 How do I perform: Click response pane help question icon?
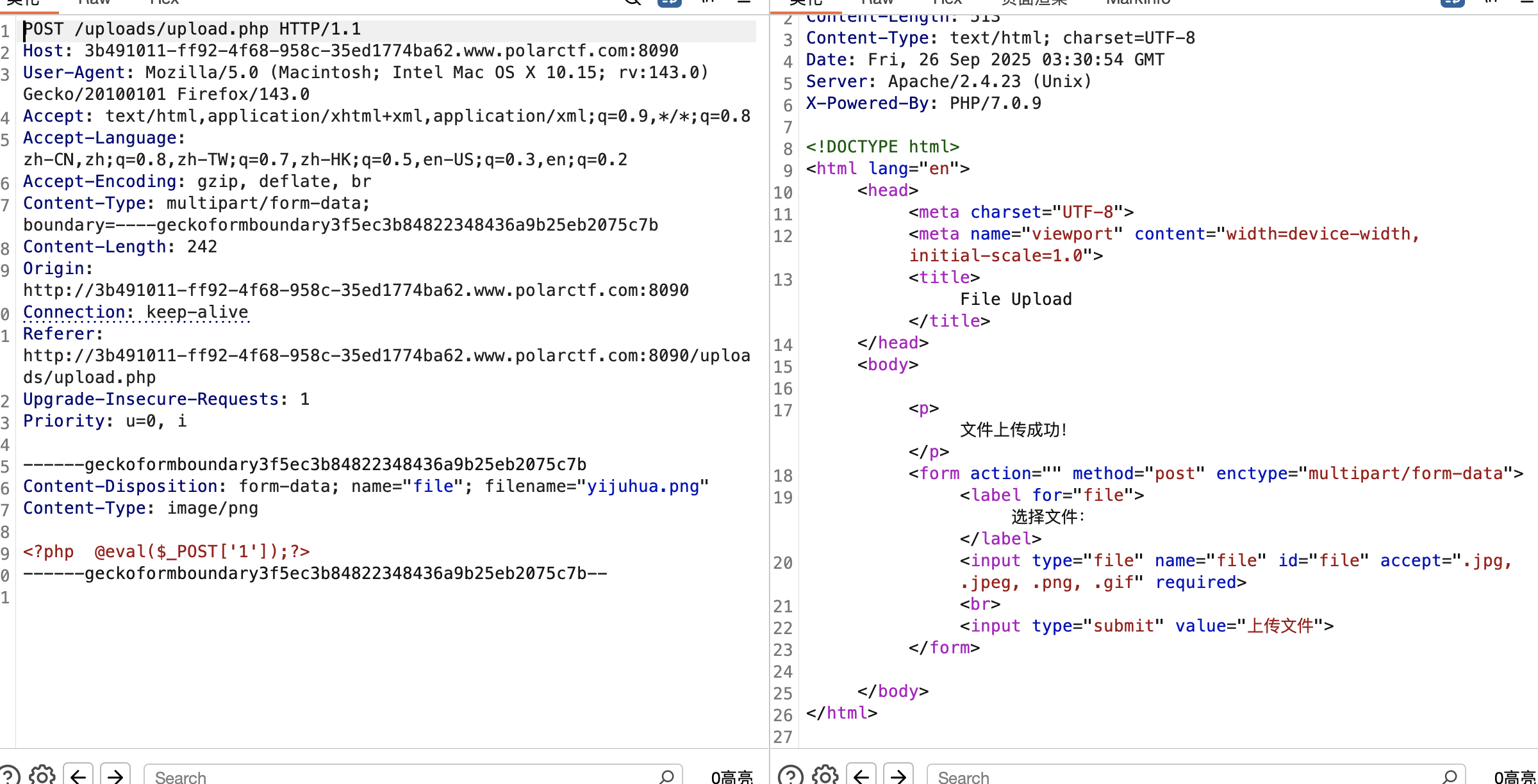(791, 776)
